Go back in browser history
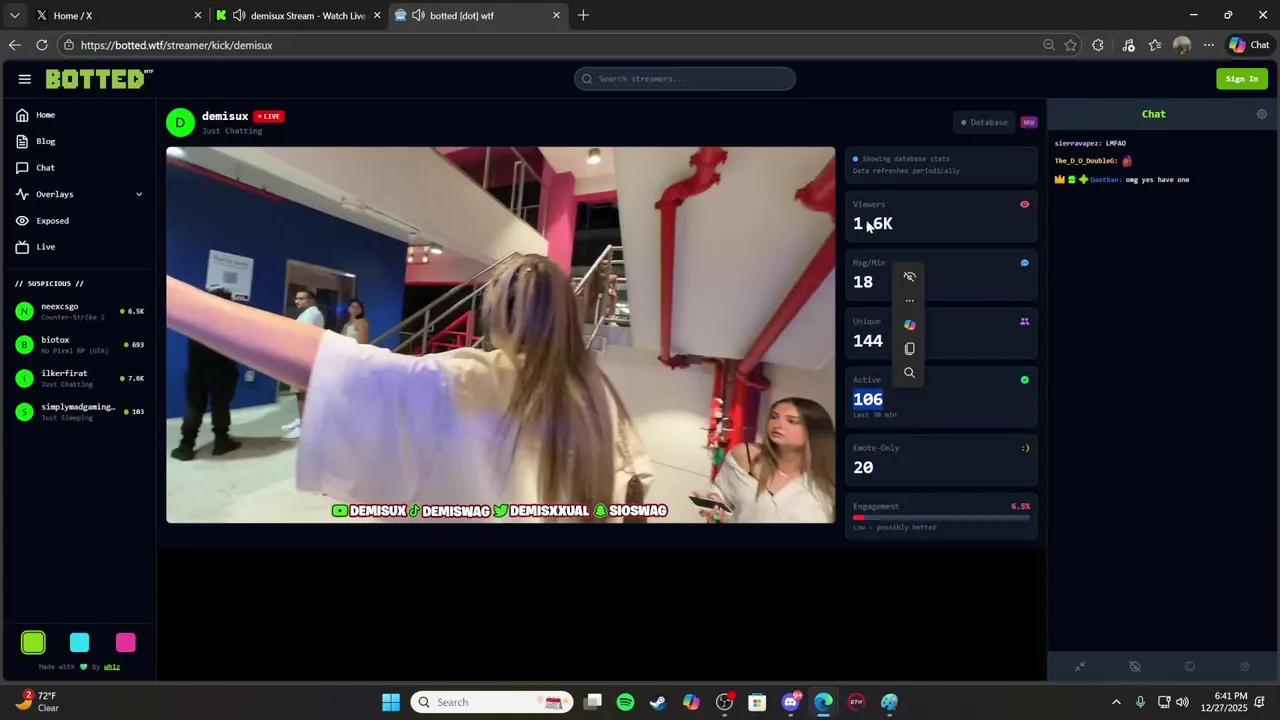The width and height of the screenshot is (1280, 720). pyautogui.click(x=14, y=45)
